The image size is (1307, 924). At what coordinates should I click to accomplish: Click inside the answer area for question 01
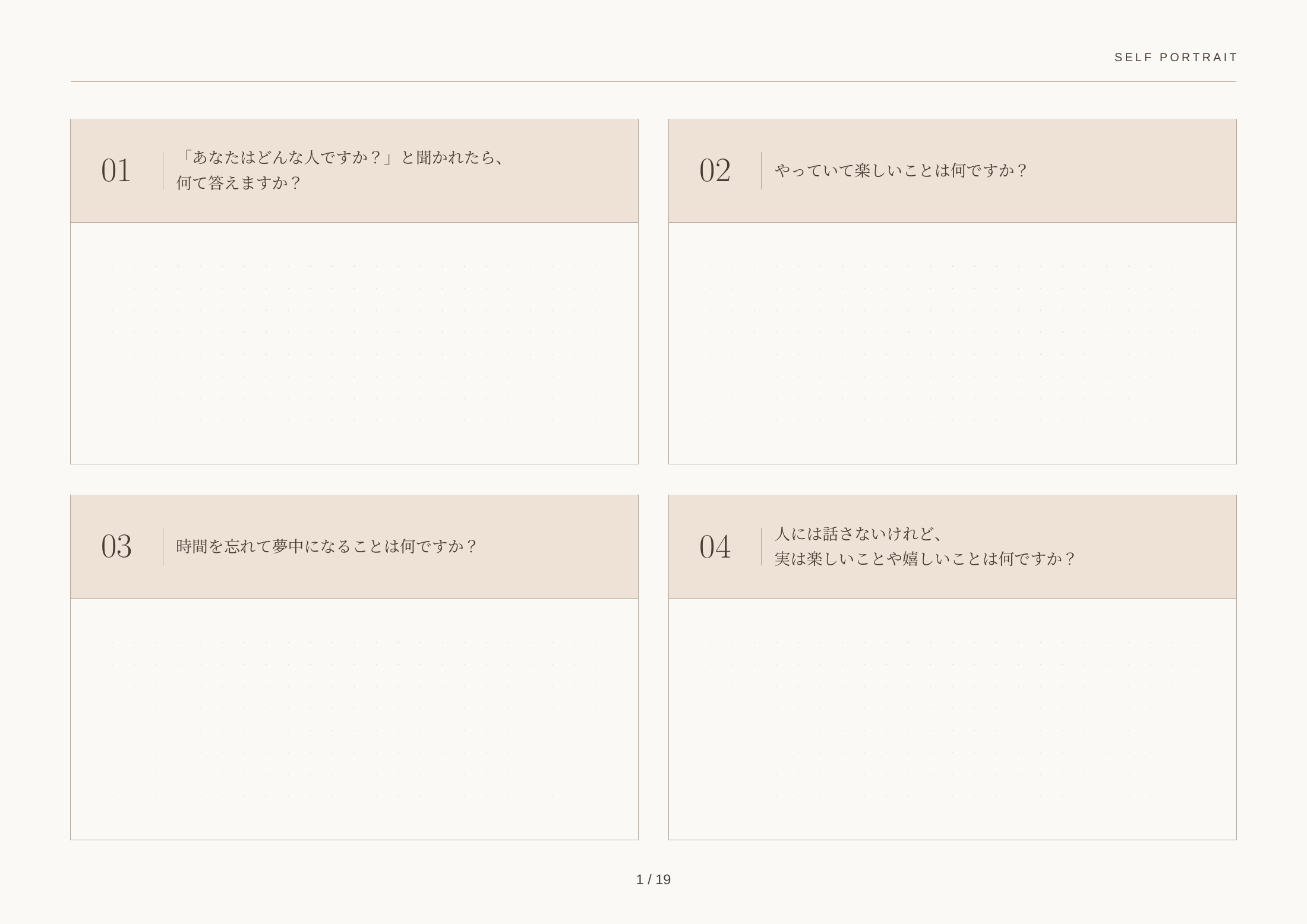(x=354, y=343)
